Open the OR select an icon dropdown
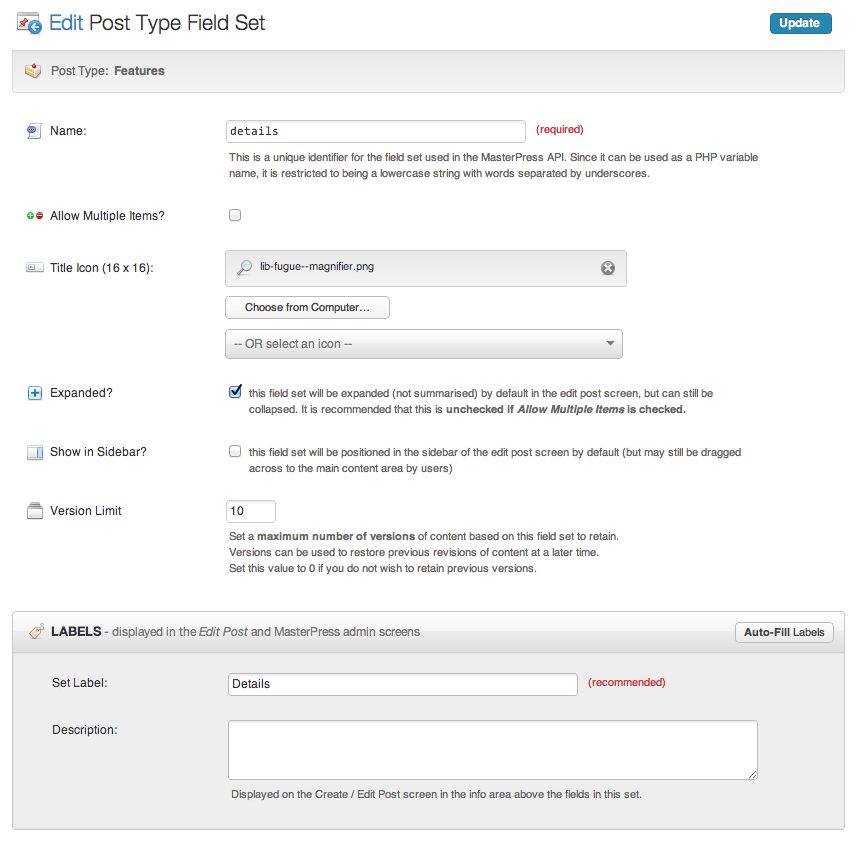Viewport: 856px width, 846px height. [424, 344]
